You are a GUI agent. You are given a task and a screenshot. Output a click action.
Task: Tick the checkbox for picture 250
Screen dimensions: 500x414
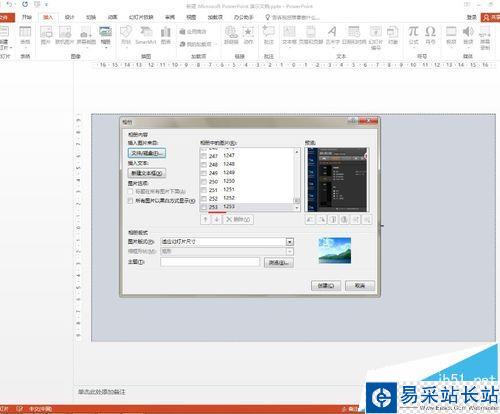[x=204, y=182]
